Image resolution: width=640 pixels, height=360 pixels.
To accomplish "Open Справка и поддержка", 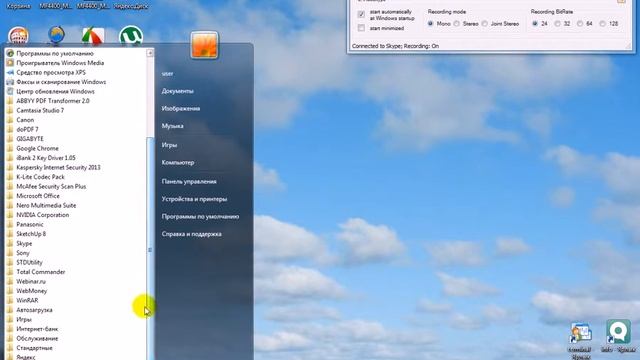I will click(191, 234).
